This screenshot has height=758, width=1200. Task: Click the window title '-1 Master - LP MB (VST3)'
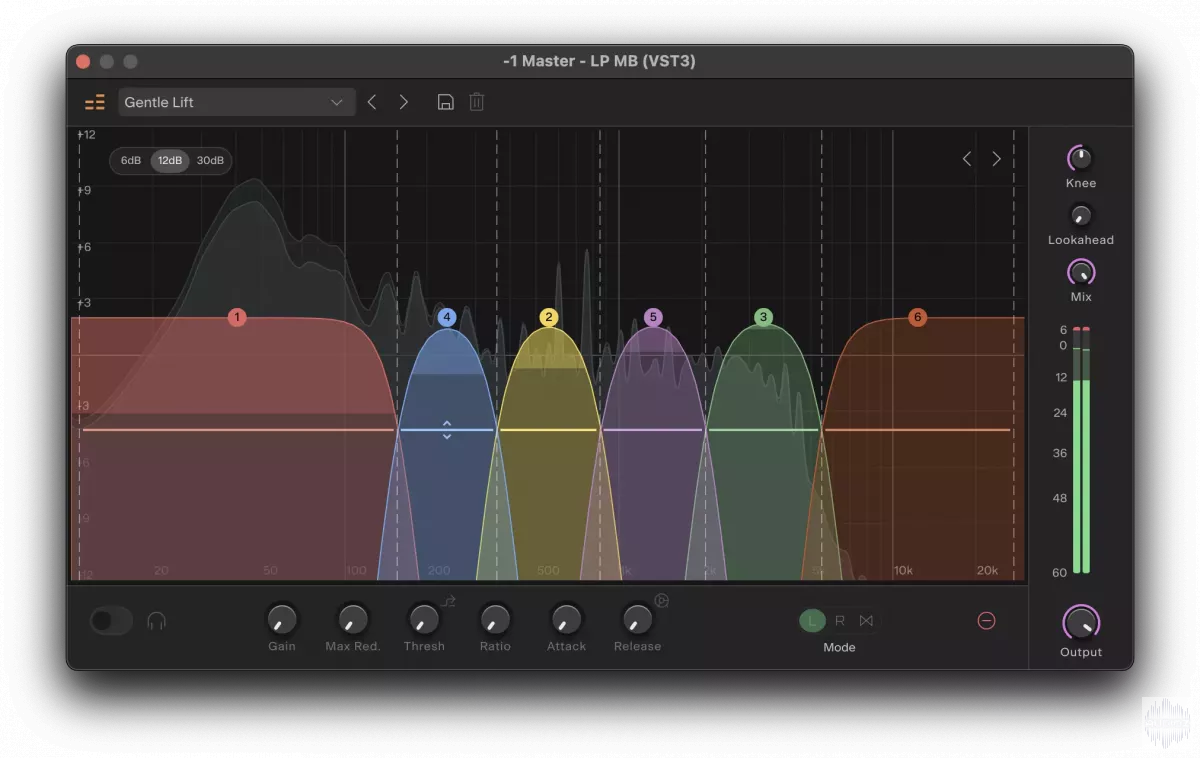click(x=599, y=61)
